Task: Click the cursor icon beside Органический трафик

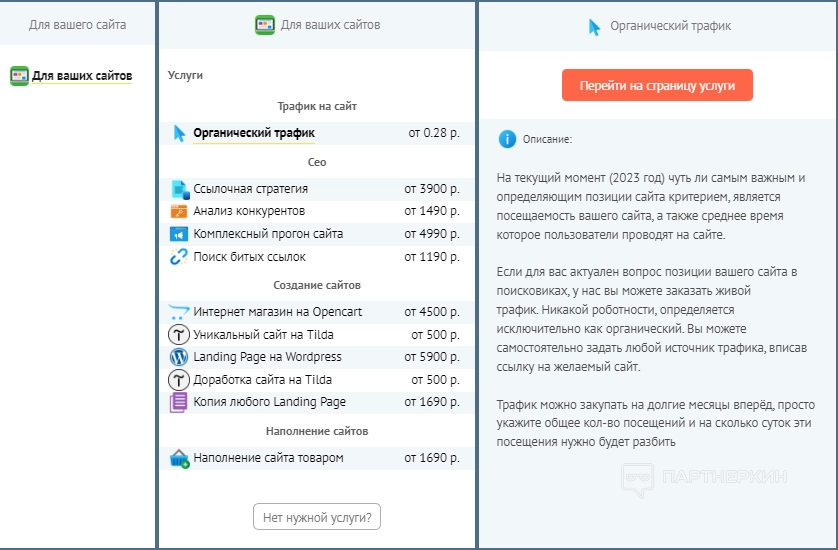Action: pyautogui.click(x=179, y=133)
